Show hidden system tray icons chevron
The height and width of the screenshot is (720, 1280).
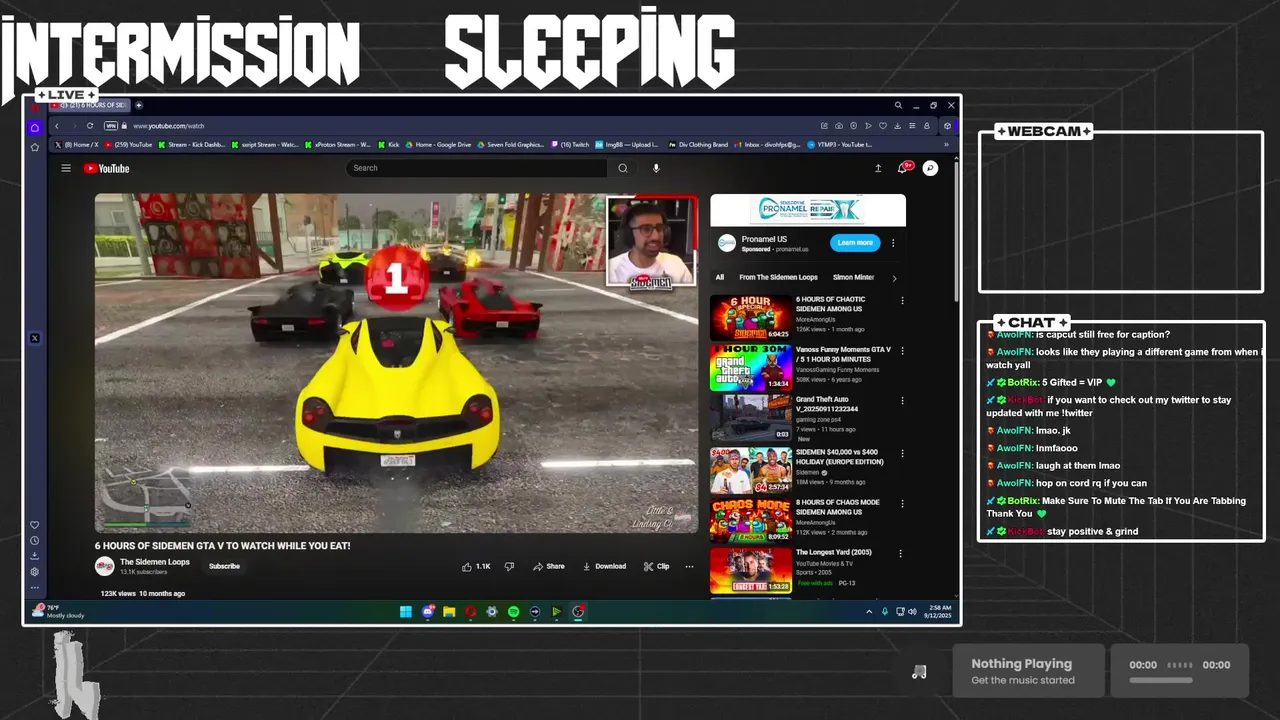(869, 612)
